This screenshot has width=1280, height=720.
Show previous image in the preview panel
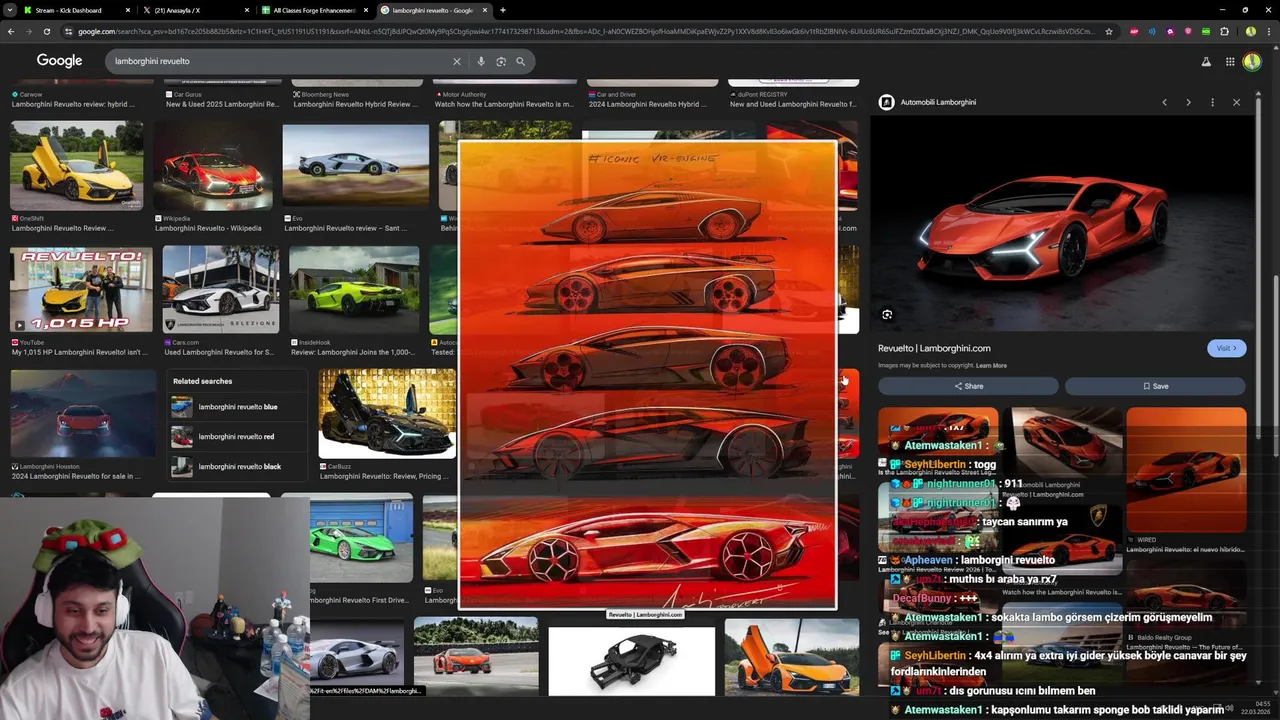click(1164, 102)
